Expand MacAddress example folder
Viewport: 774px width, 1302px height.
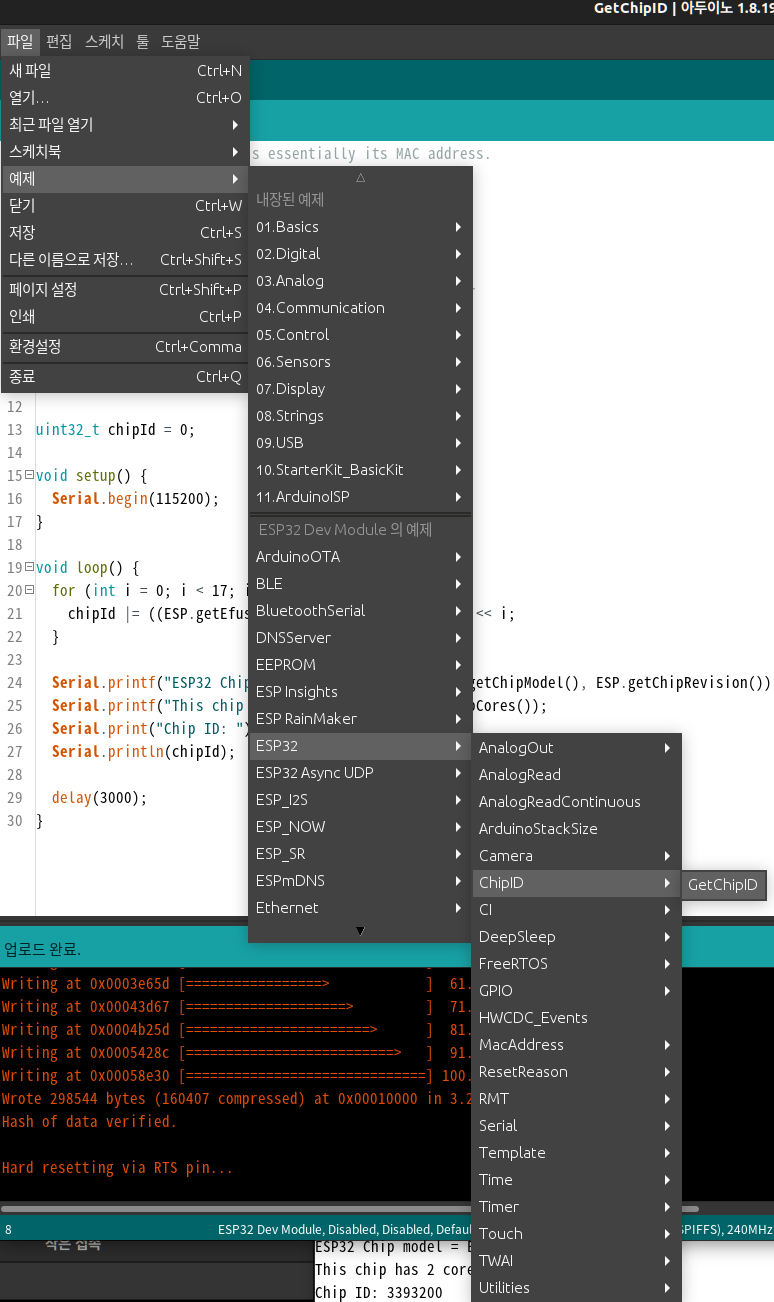click(576, 1045)
